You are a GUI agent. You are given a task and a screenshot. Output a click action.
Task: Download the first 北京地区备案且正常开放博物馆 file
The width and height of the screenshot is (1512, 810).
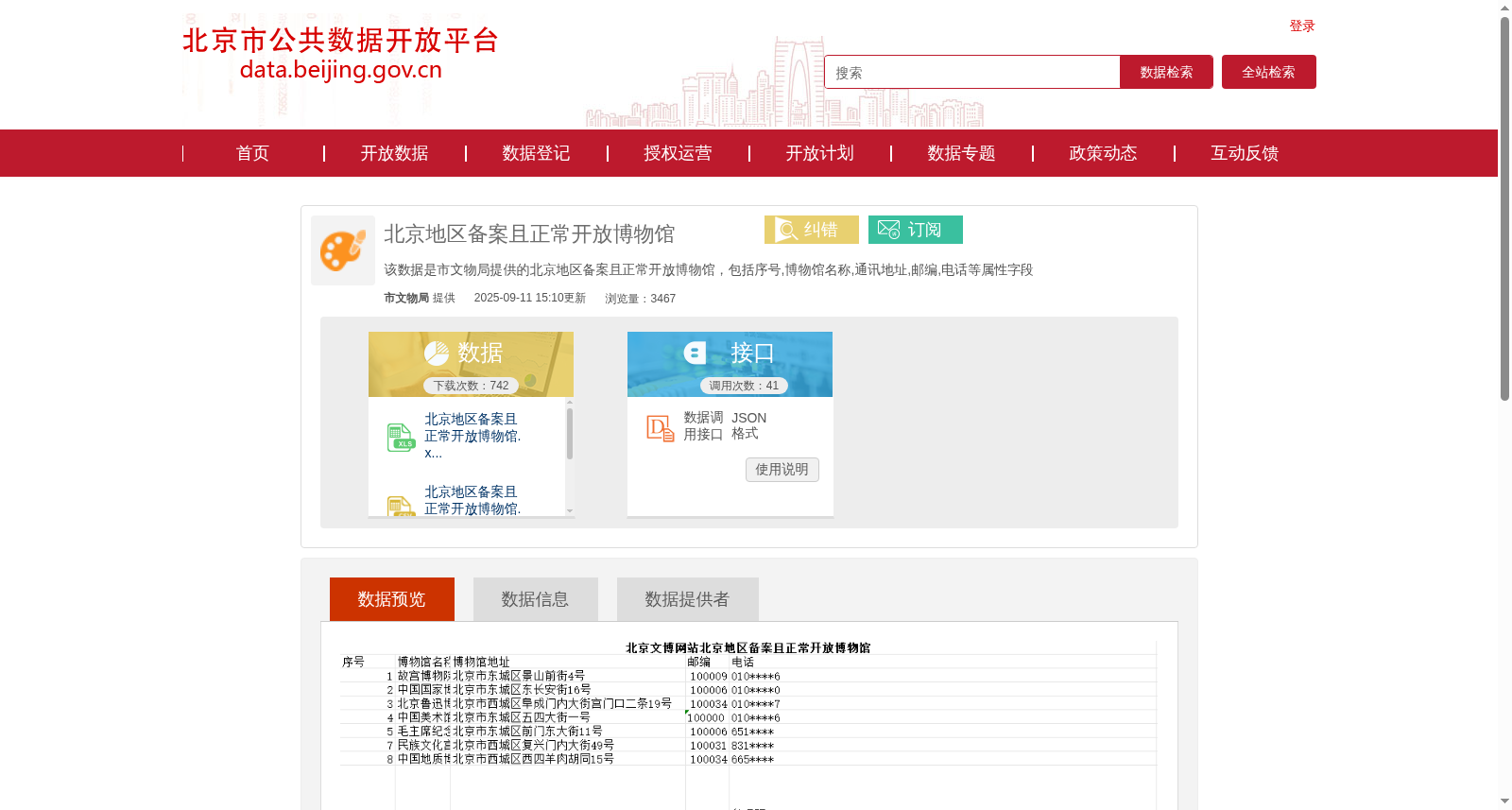(472, 436)
